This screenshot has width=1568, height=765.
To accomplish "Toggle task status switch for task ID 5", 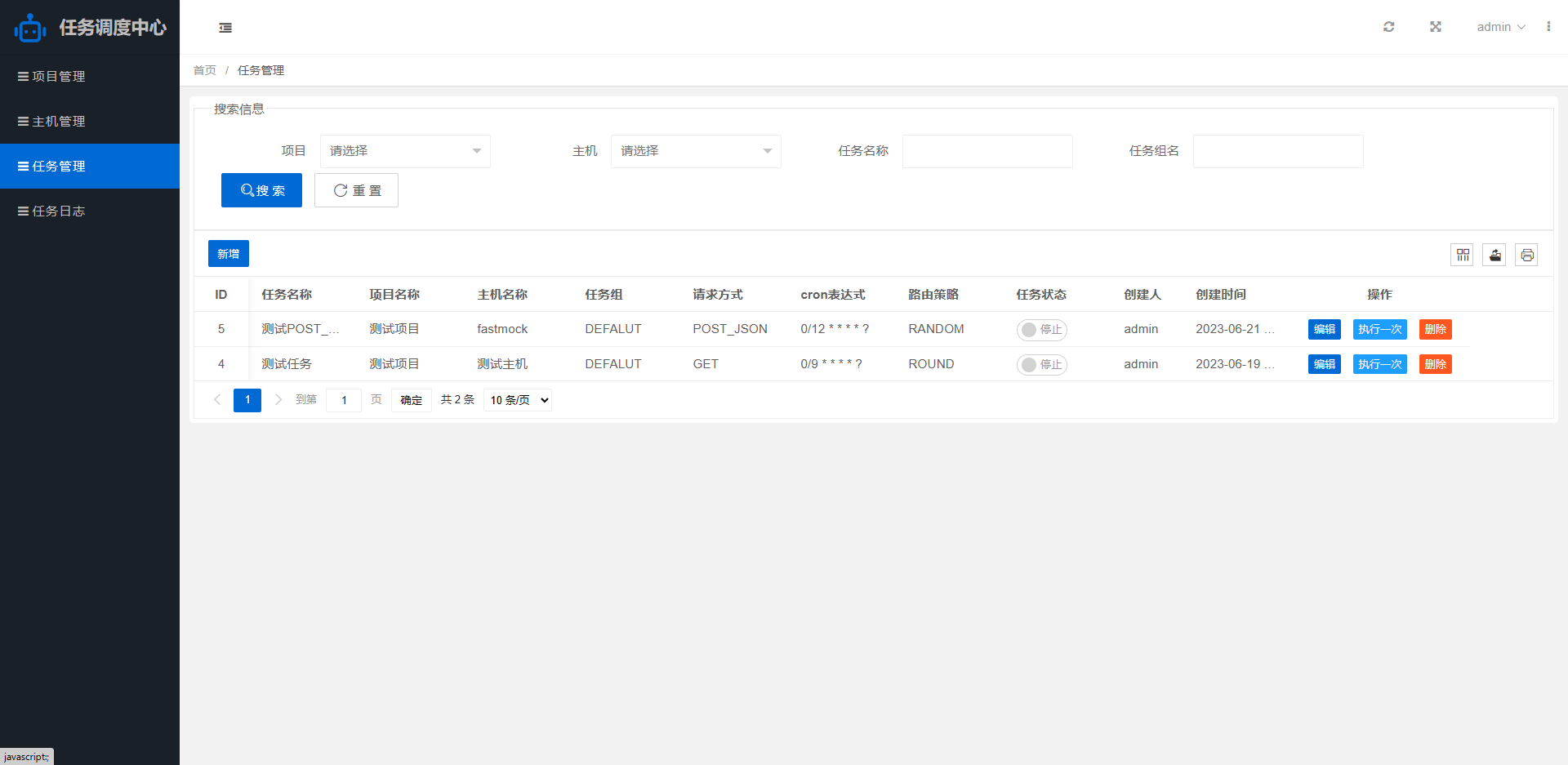I will coord(1041,330).
